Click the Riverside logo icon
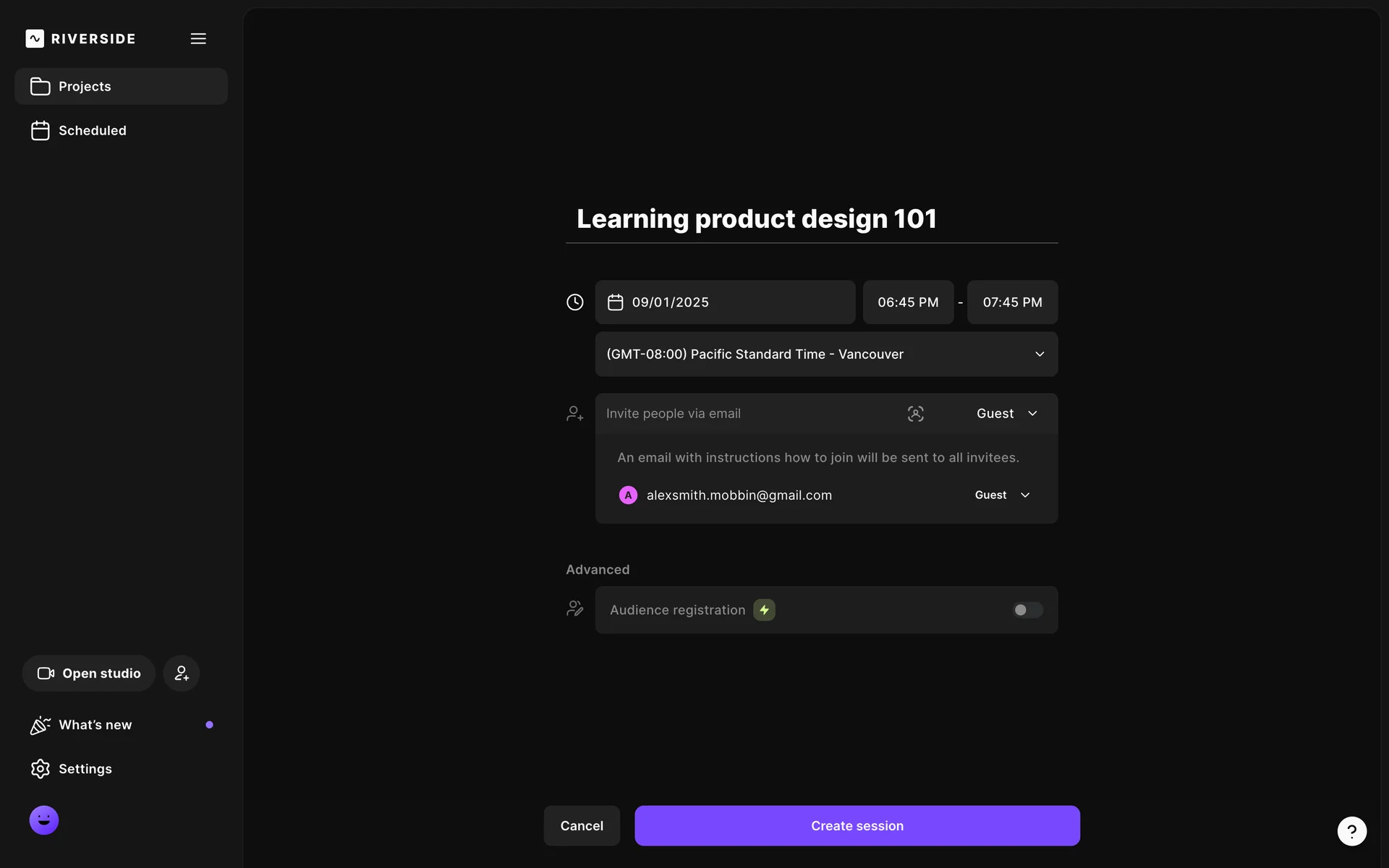This screenshot has width=1389, height=868. (35, 38)
